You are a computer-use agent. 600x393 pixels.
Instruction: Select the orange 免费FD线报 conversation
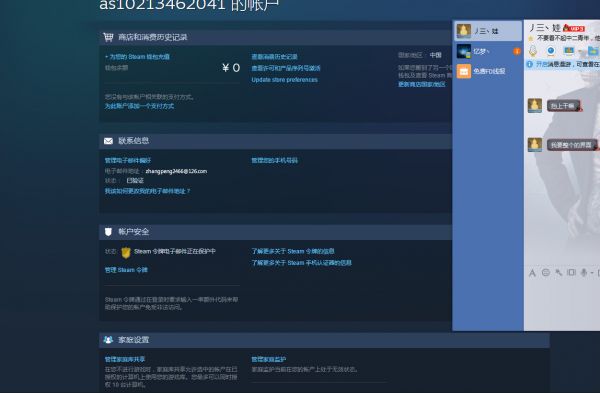(488, 71)
